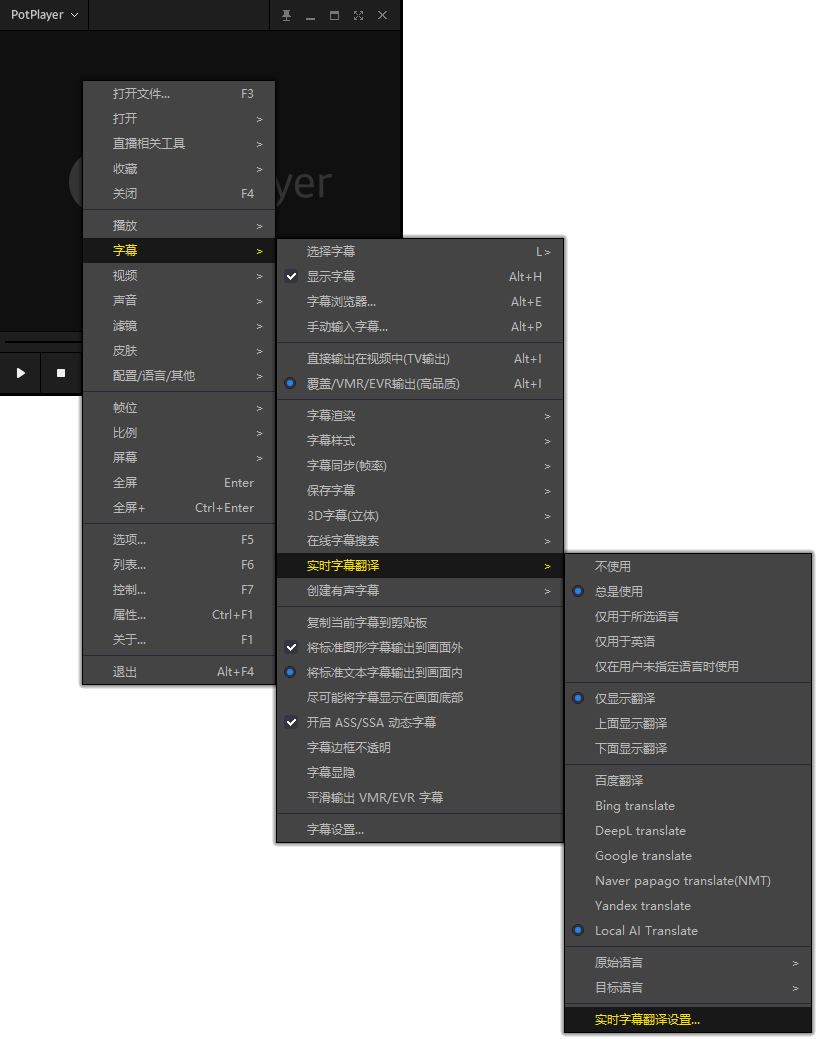Expand the 收藏 submenu
The width and height of the screenshot is (817, 1039).
coord(179,169)
